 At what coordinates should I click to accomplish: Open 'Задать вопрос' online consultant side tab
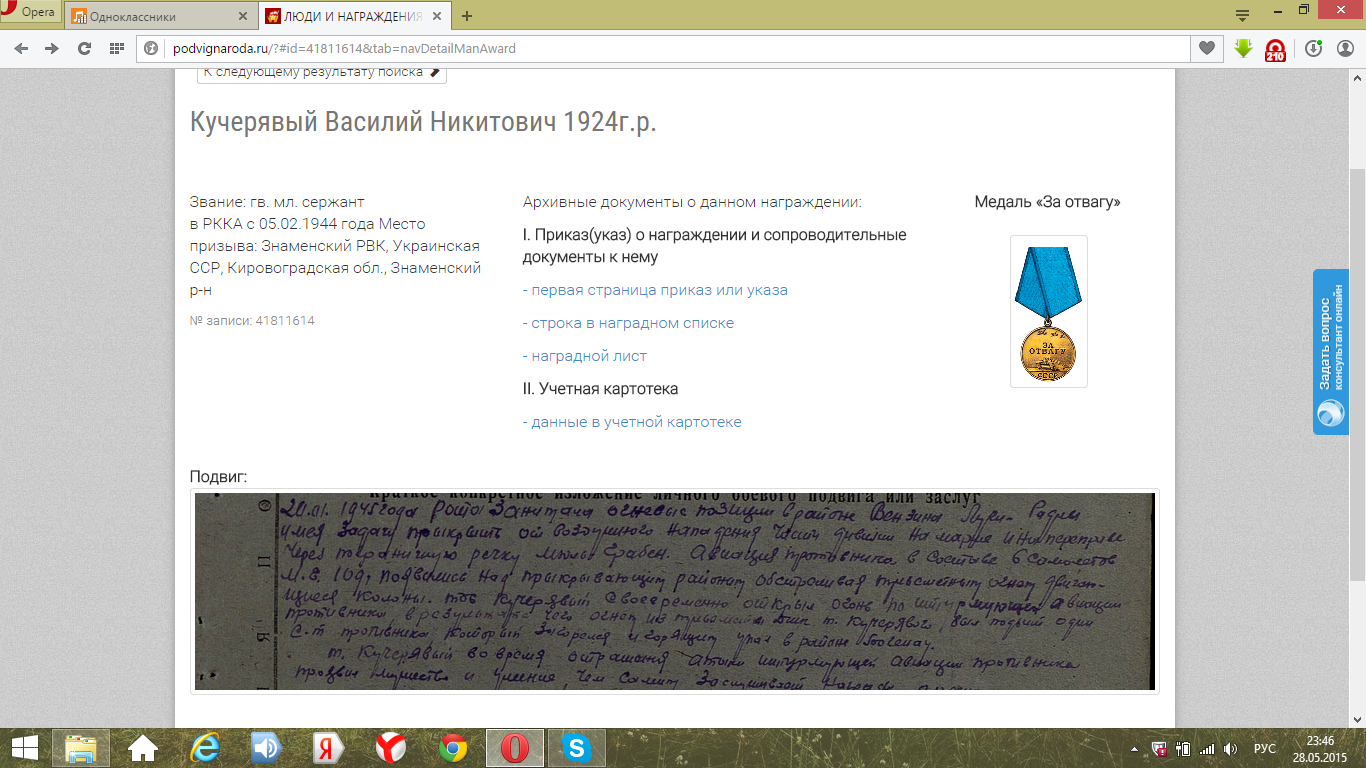pyautogui.click(x=1330, y=352)
